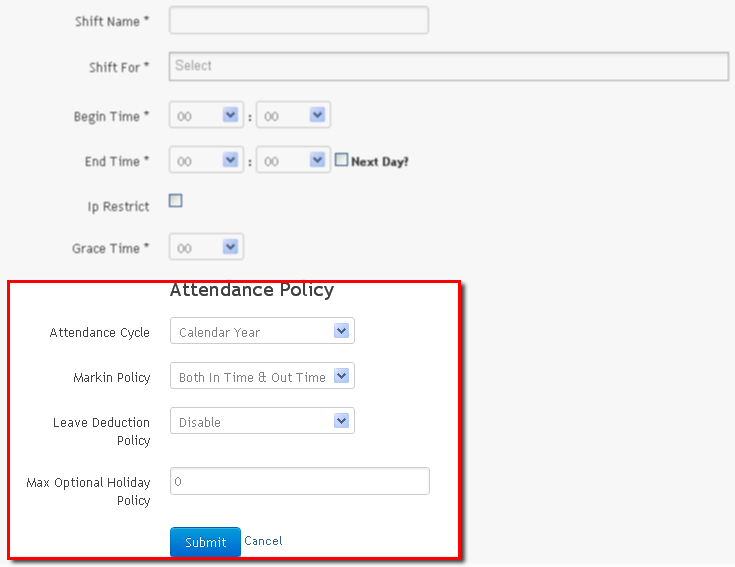Screen dimensions: 735x567
Task: Click the Max Optional Holiday Policy field
Action: tap(300, 481)
